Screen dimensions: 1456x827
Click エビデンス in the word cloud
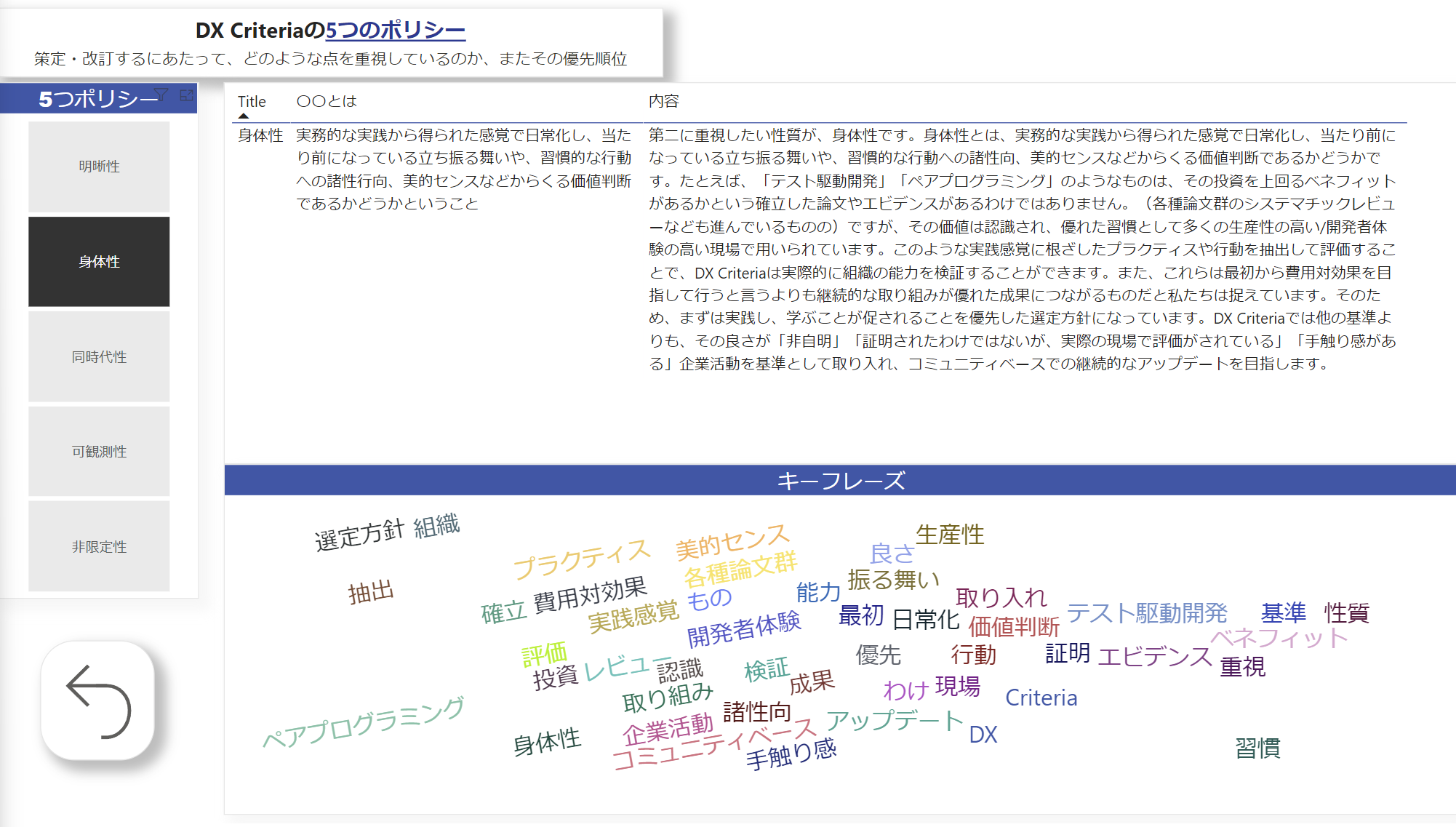click(1155, 656)
